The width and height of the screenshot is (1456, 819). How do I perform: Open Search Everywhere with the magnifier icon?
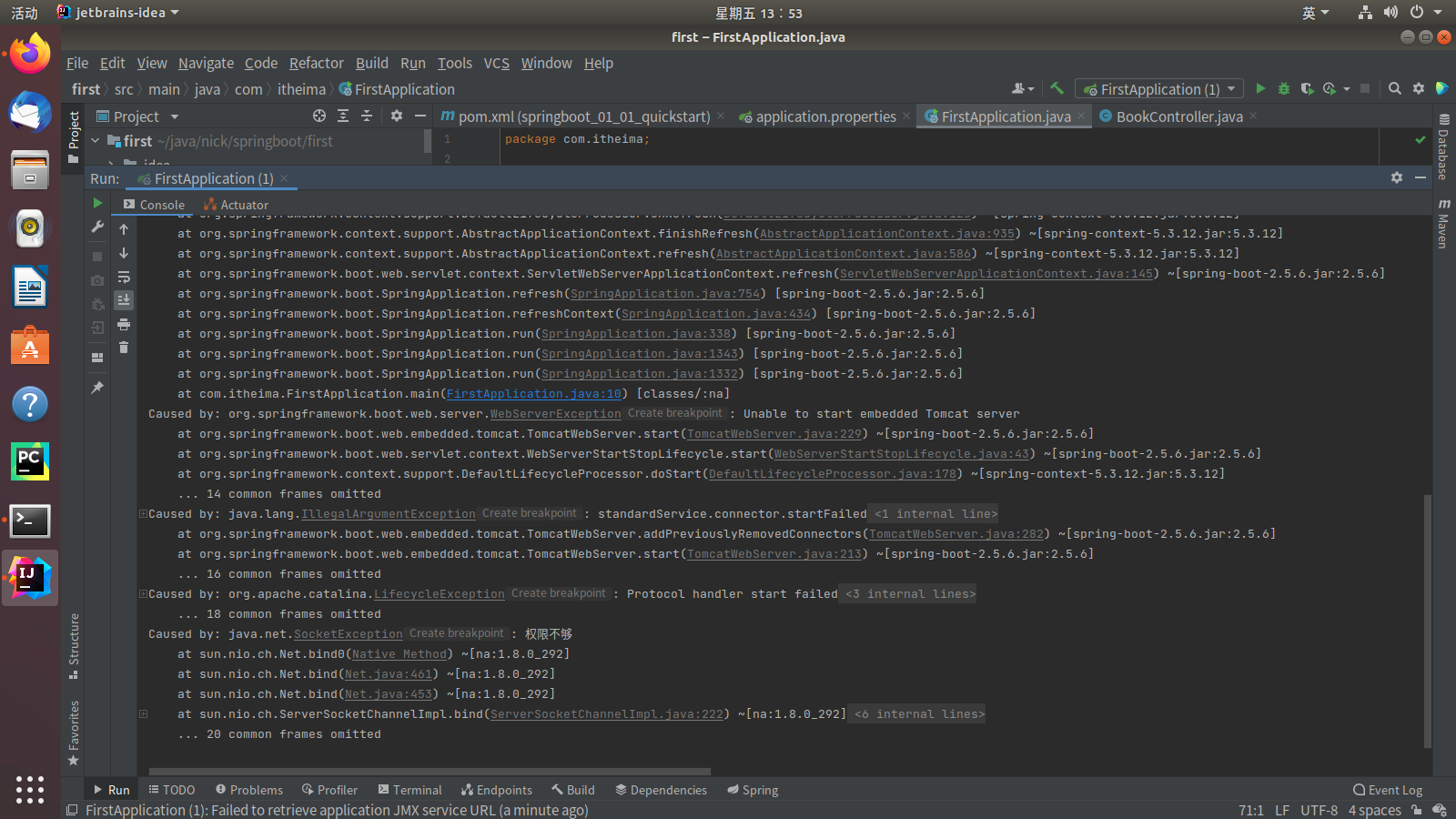point(1394,88)
